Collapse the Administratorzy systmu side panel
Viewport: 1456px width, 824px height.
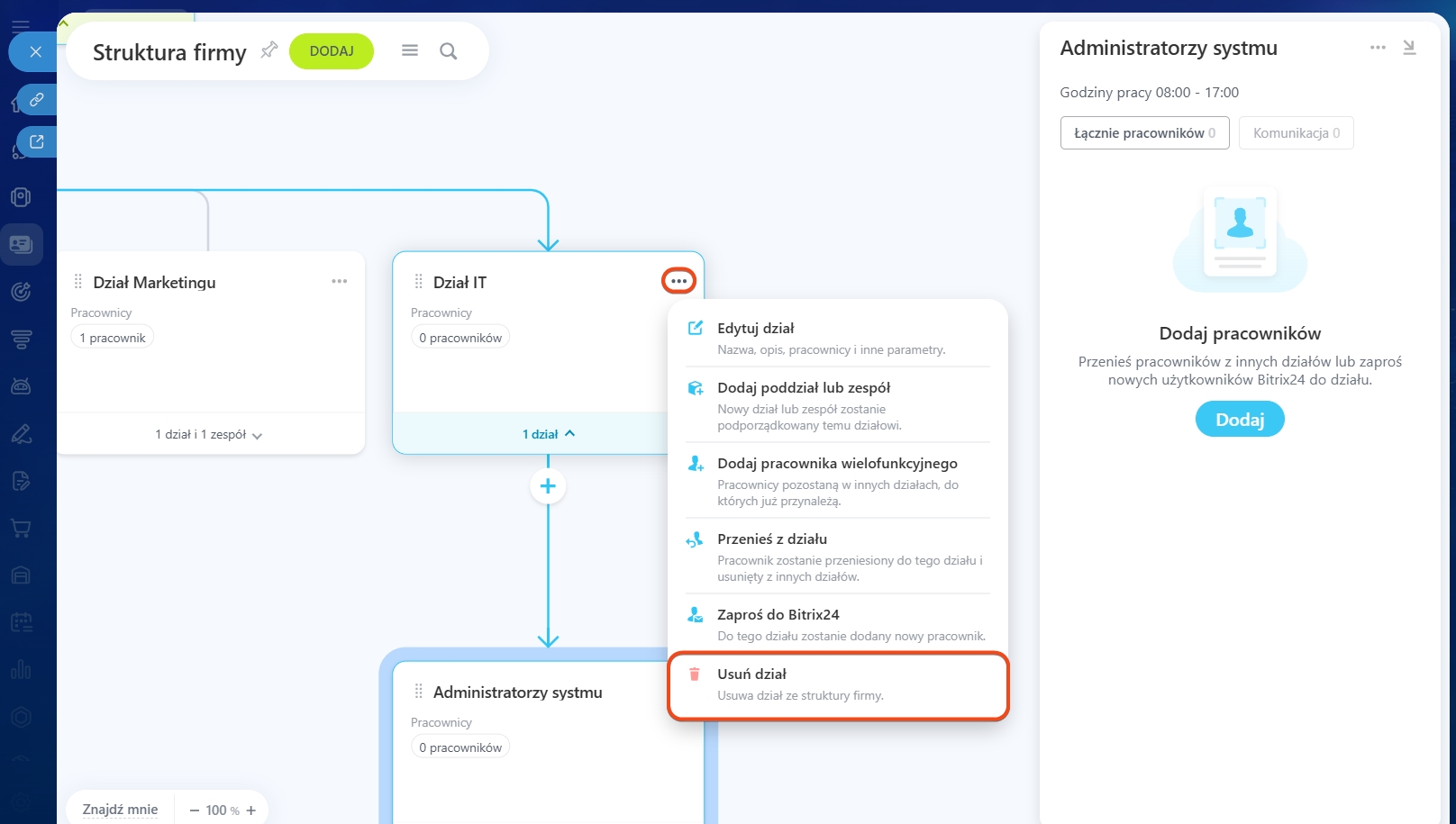tap(1409, 48)
